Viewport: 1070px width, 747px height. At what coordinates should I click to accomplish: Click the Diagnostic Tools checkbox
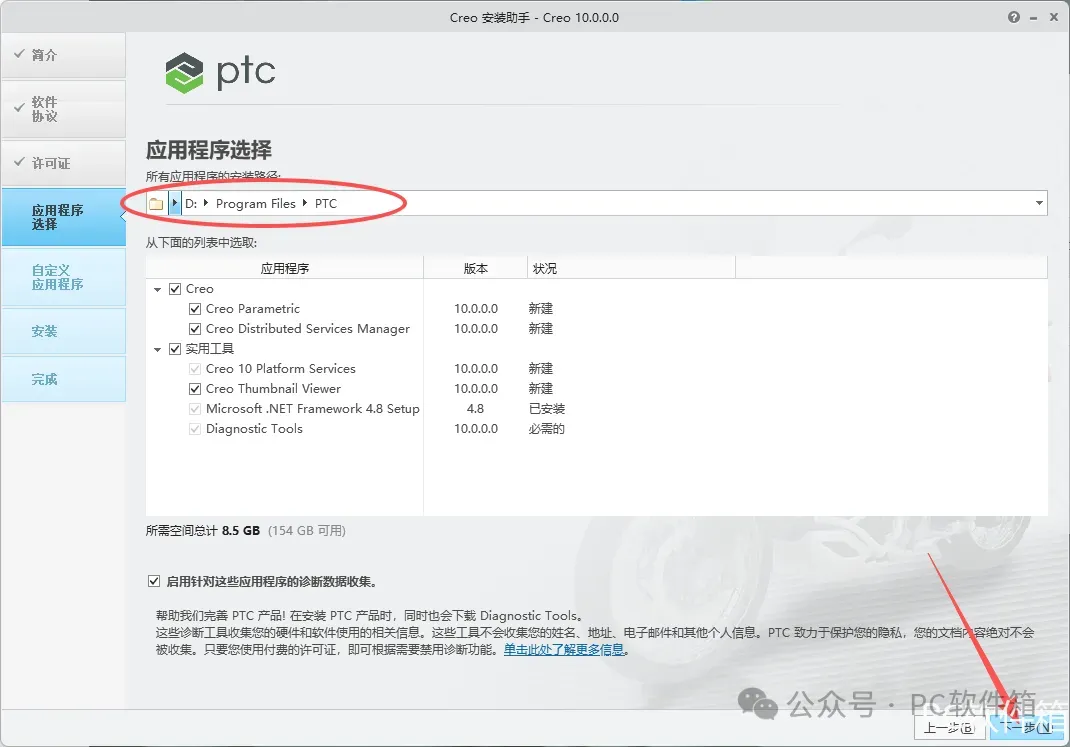tap(194, 428)
